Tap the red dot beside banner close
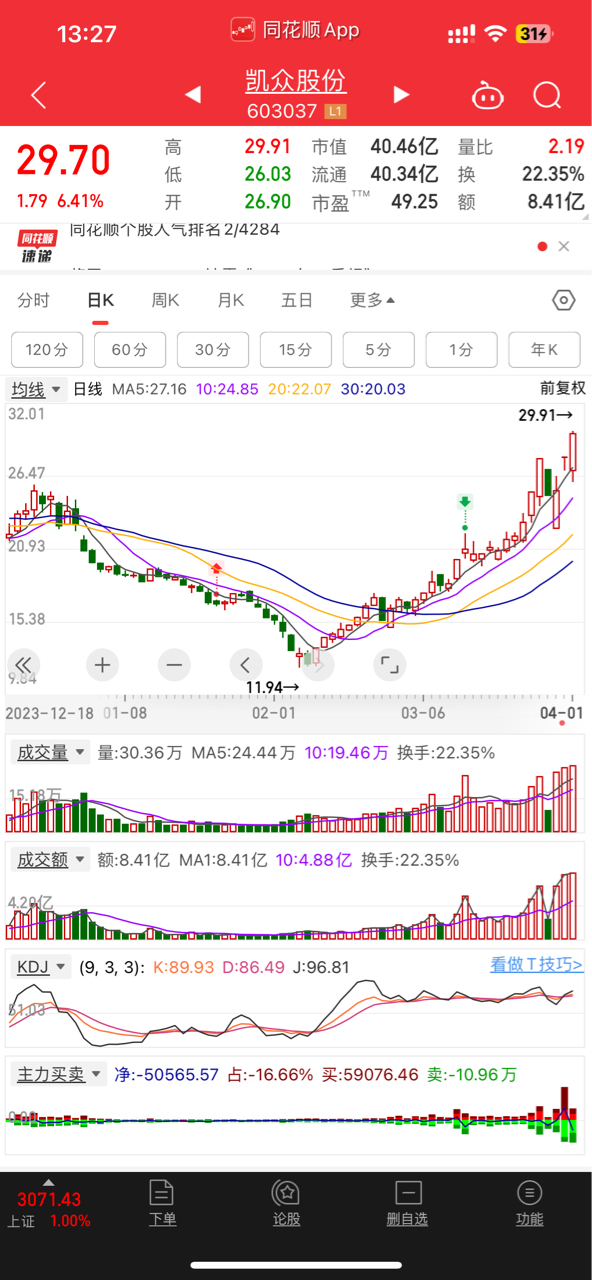 542,246
